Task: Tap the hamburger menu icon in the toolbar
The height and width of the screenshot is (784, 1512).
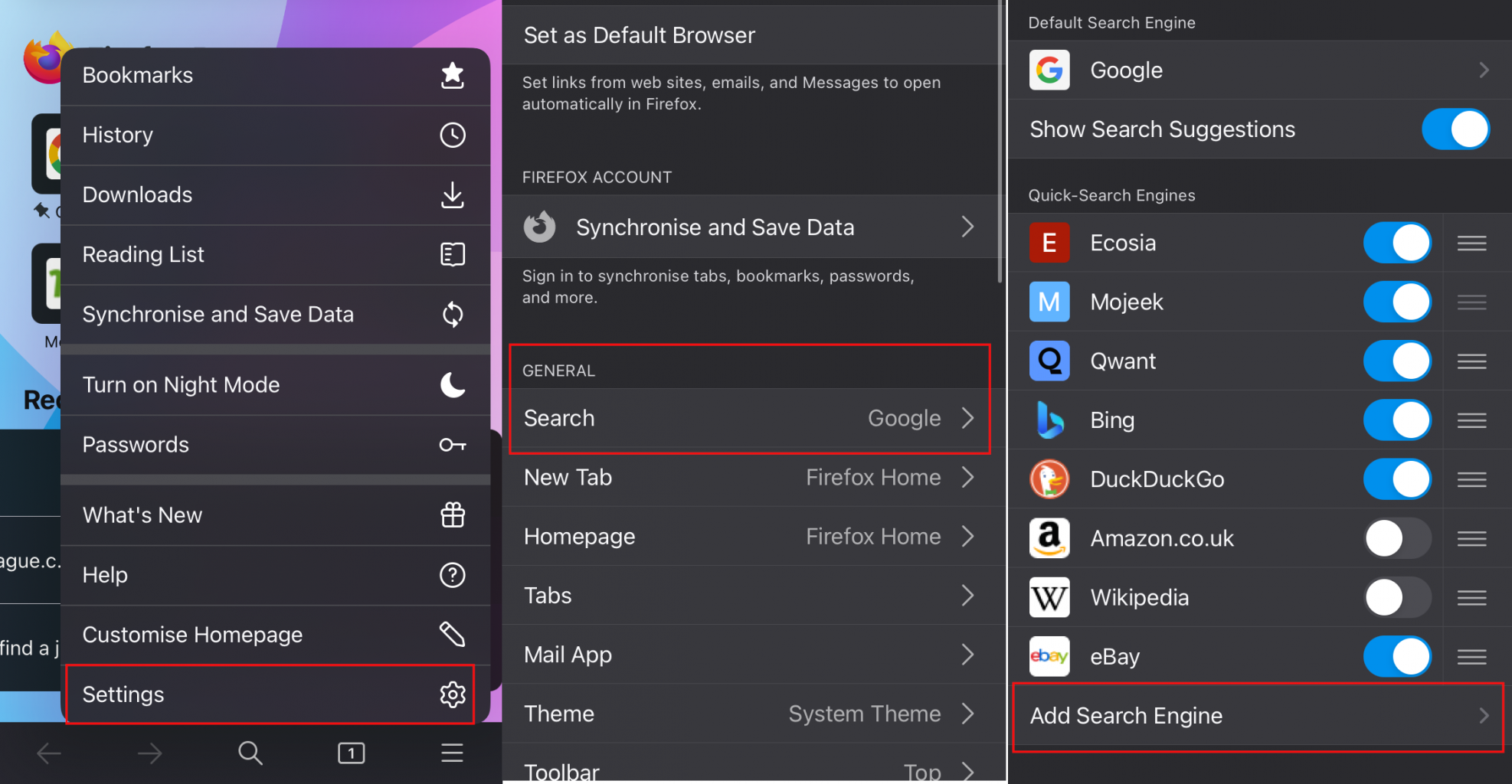Action: [452, 753]
